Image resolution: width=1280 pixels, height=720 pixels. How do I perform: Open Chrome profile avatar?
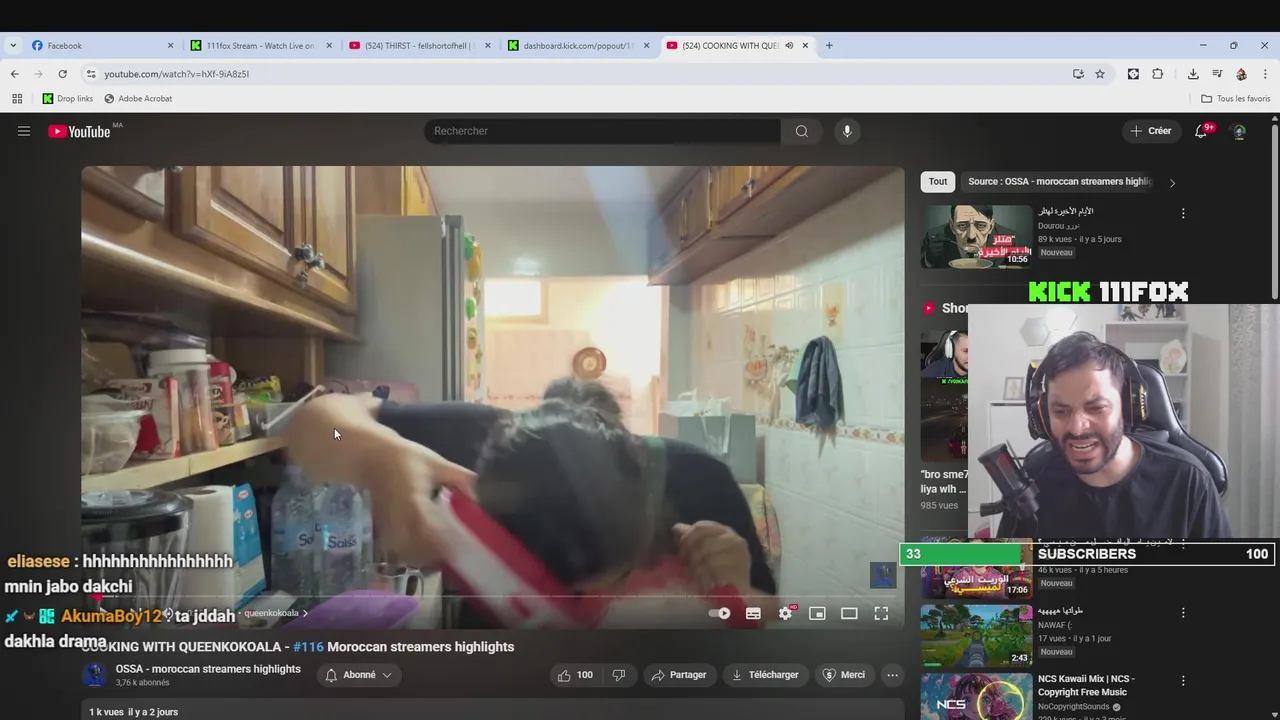click(x=1241, y=74)
